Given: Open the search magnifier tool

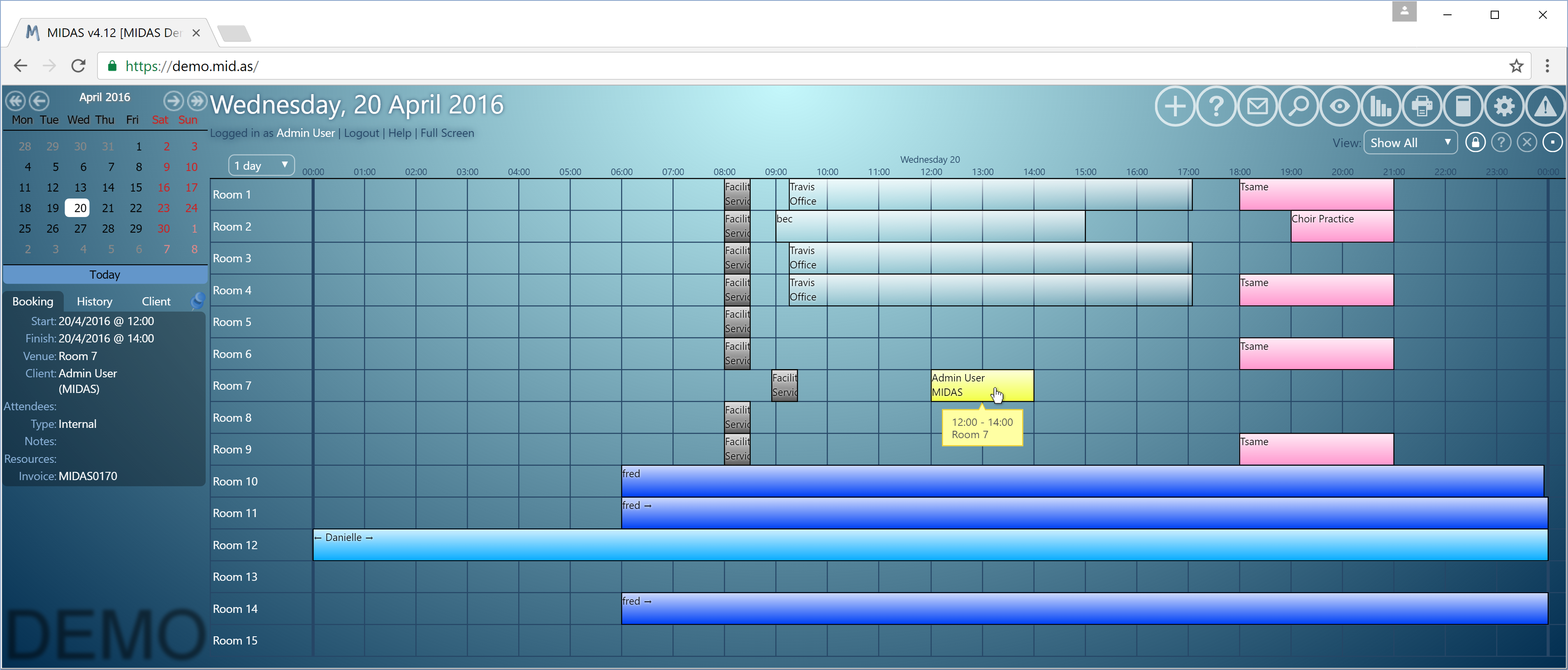Looking at the screenshot, I should point(1298,106).
